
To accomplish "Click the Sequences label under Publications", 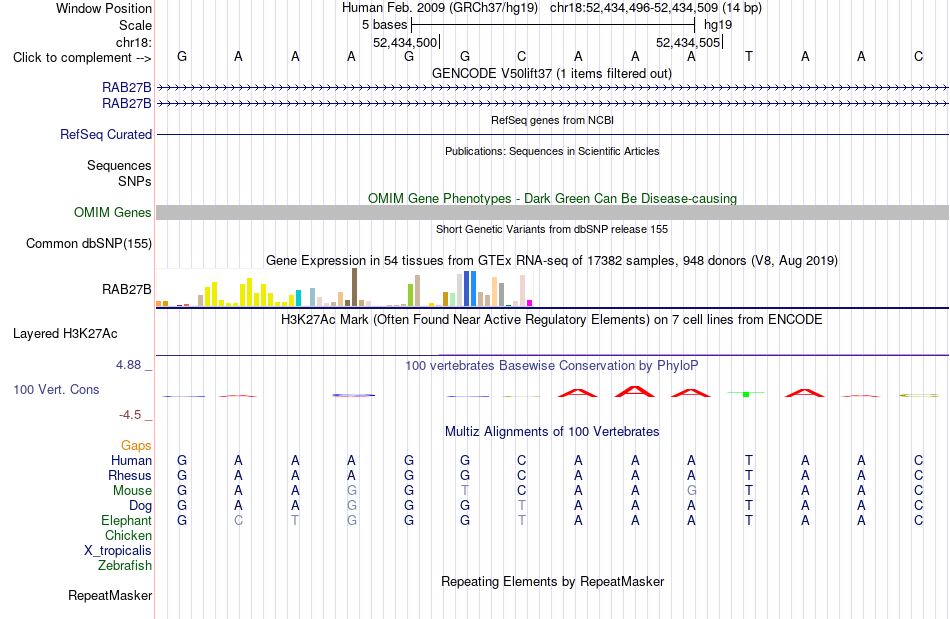I will click(x=119, y=165).
